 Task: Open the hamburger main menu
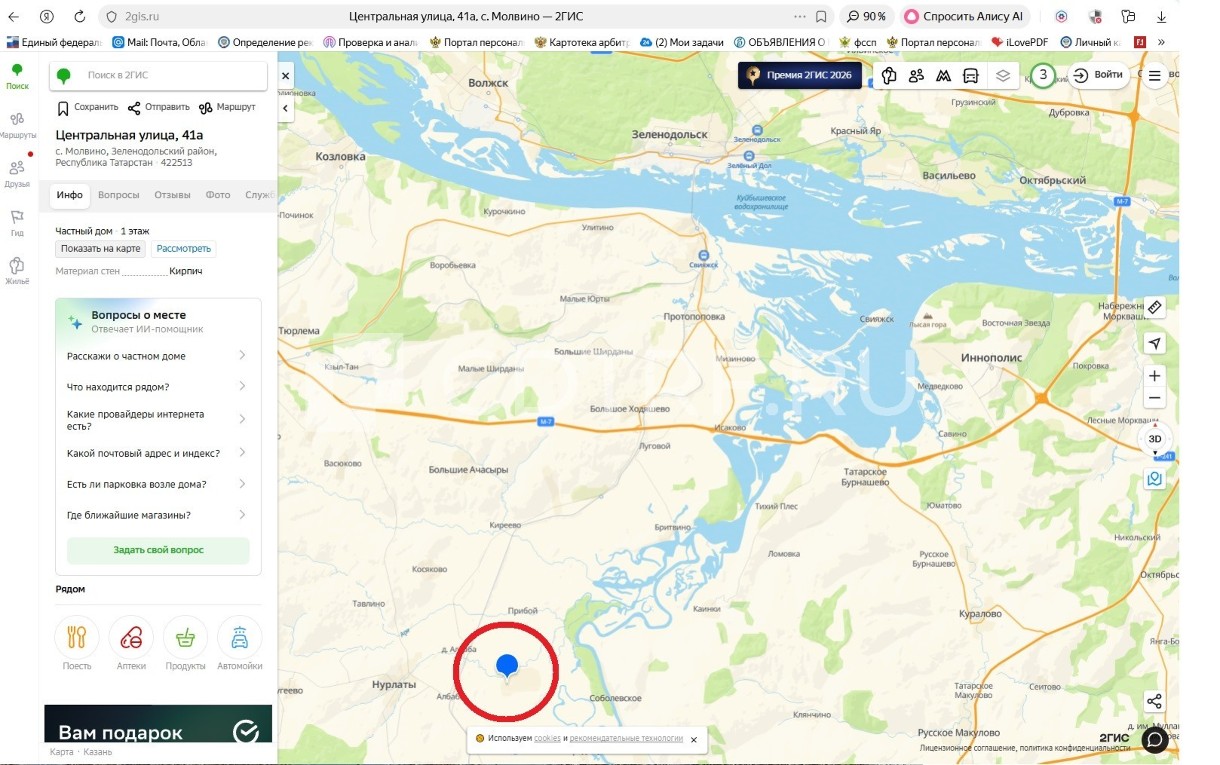click(x=1155, y=76)
